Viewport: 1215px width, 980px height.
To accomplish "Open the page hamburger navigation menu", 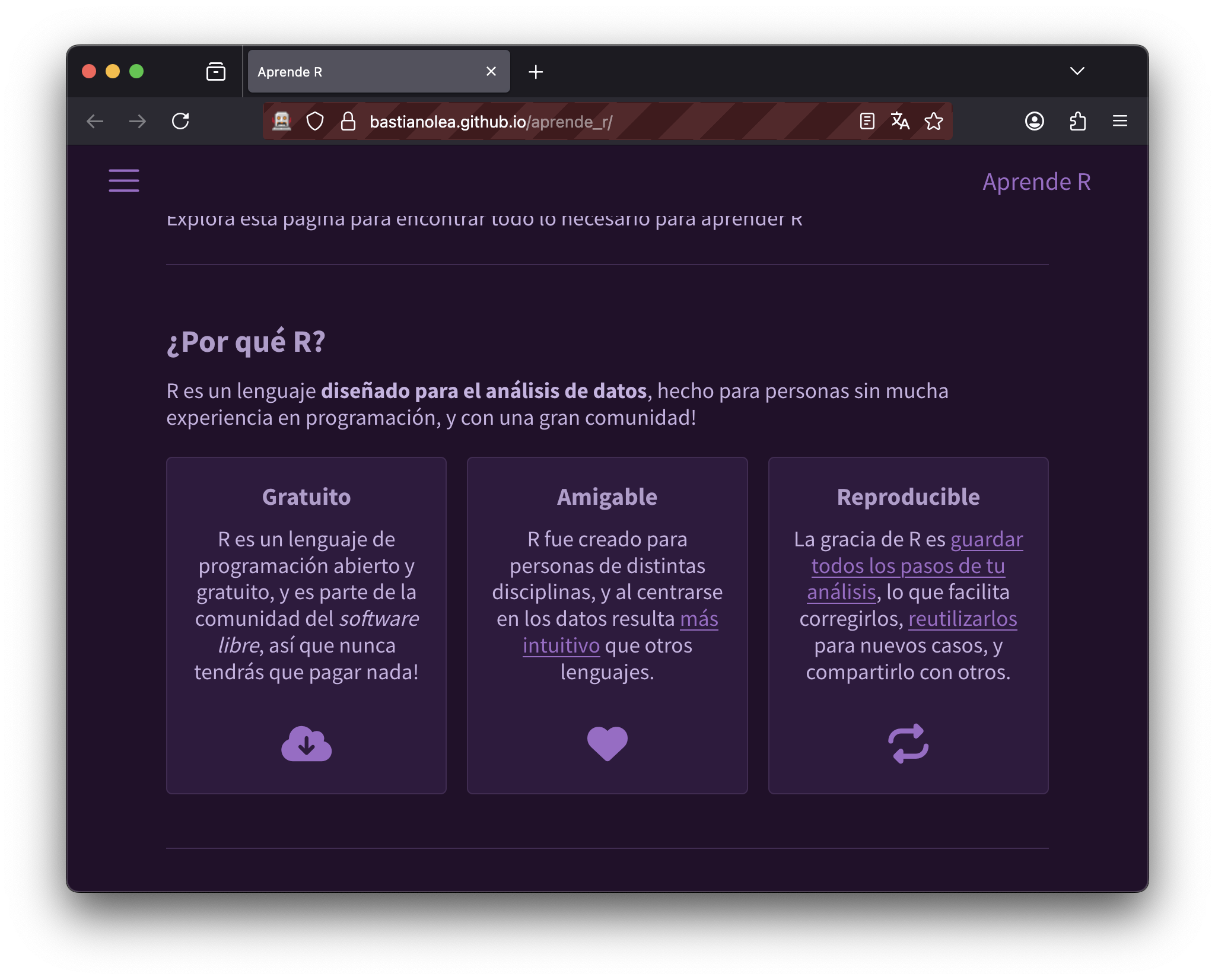I will click(124, 180).
